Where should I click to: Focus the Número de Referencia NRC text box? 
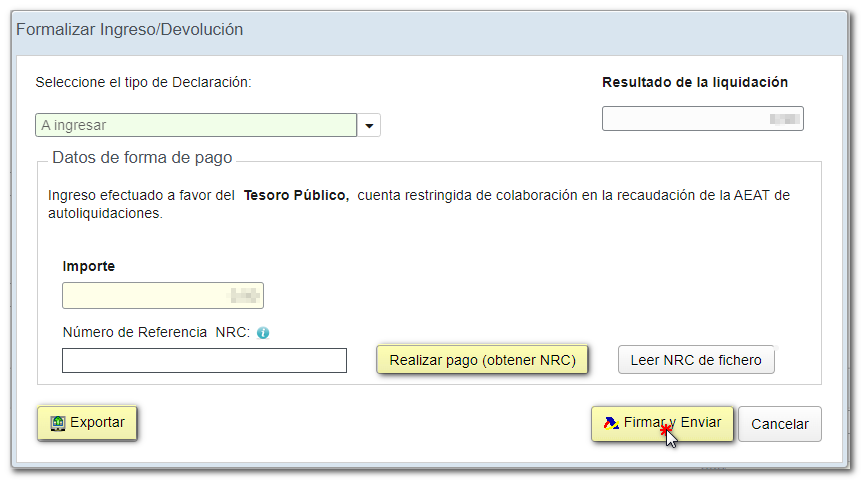pos(204,361)
